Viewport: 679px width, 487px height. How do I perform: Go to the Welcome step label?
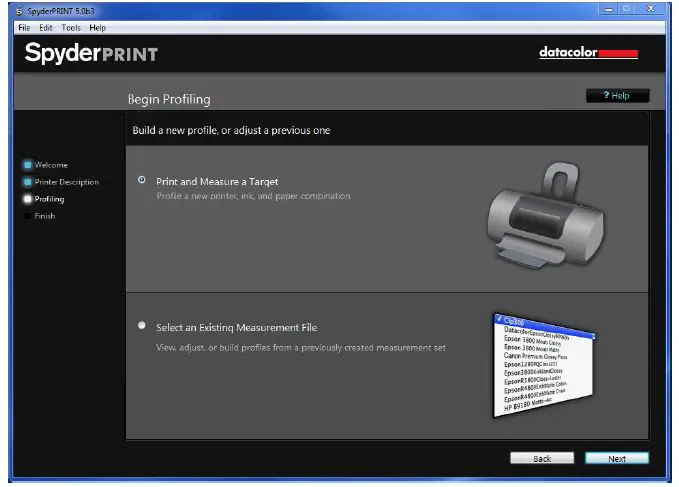tap(51, 165)
